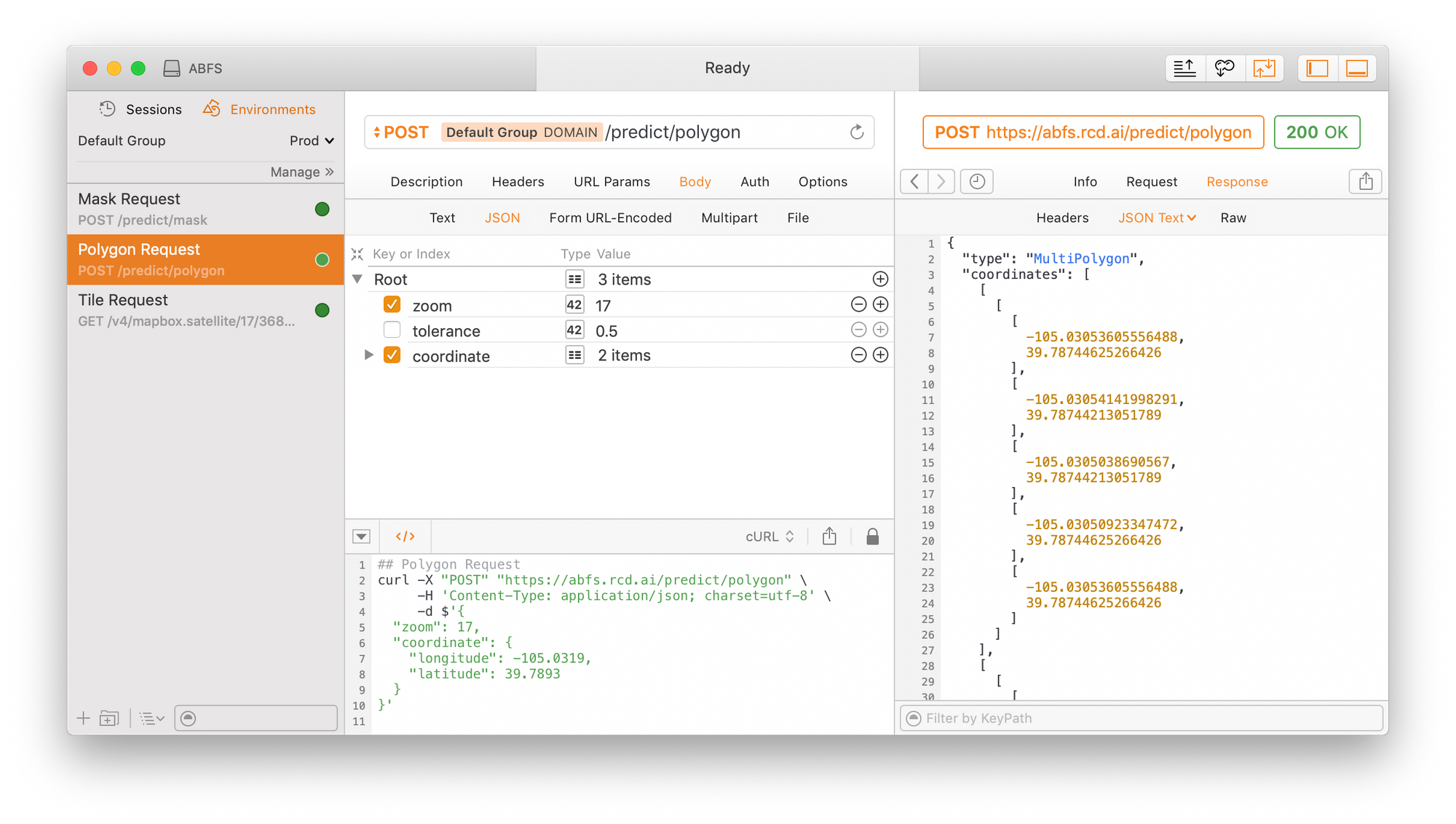
Task: Click the previous request arrow icon
Action: point(915,181)
